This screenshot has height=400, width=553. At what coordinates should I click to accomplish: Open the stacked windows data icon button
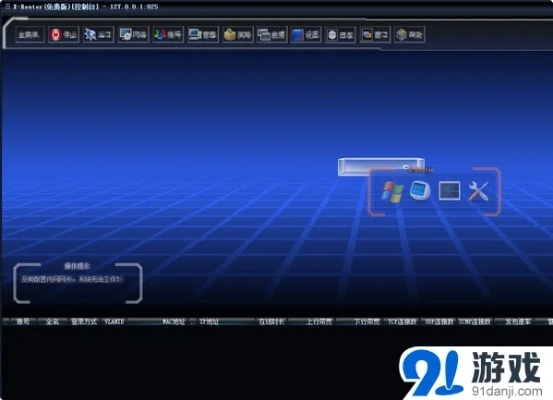(x=272, y=35)
